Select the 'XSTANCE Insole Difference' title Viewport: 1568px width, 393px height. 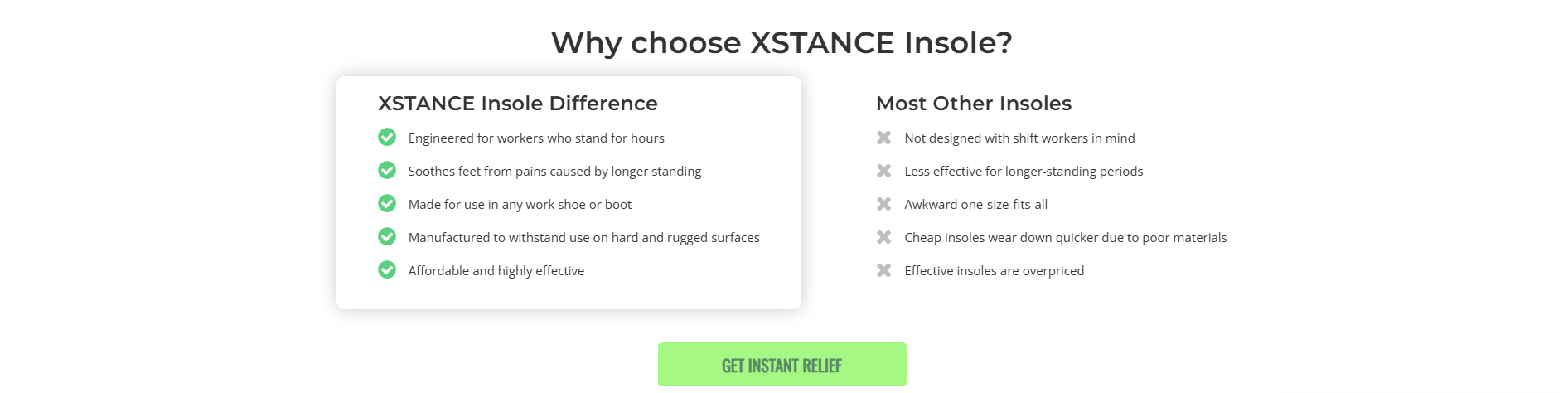tap(518, 104)
